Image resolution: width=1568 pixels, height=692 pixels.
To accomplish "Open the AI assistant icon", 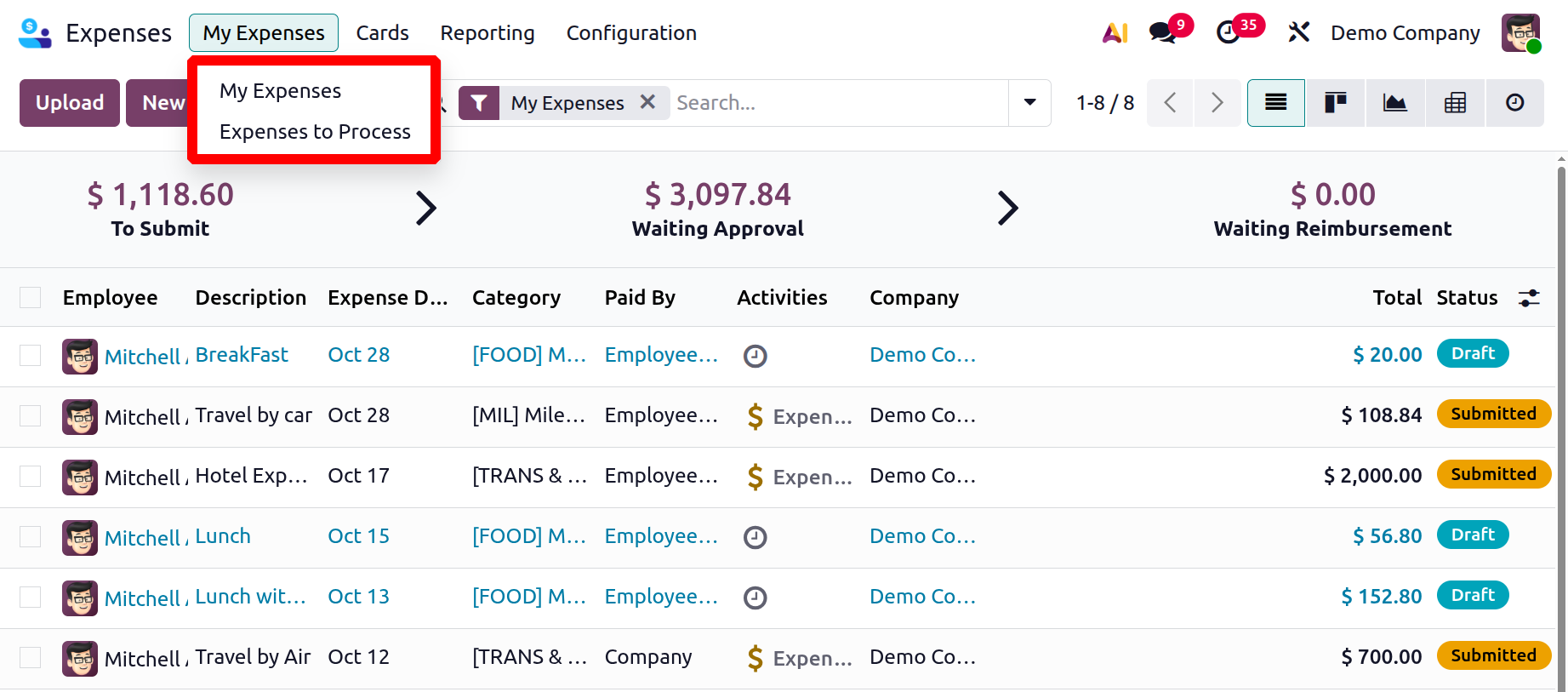I will click(1115, 33).
